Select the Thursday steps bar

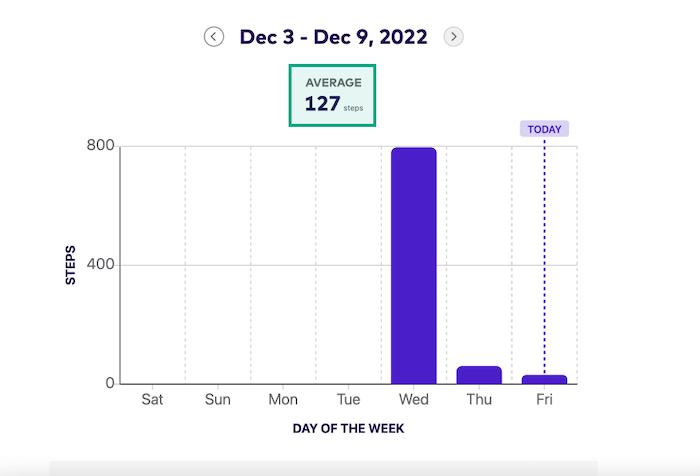479,375
